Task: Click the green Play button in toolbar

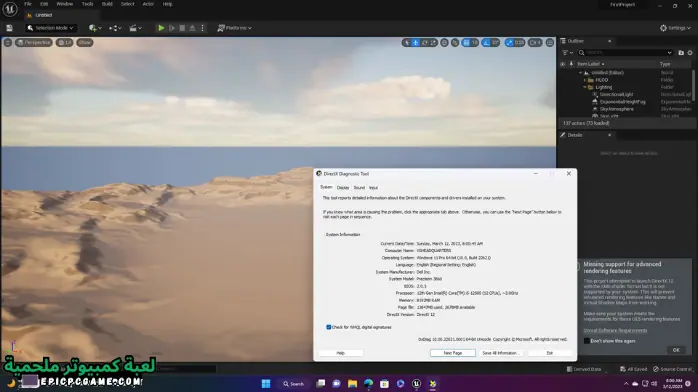Action: (x=161, y=28)
